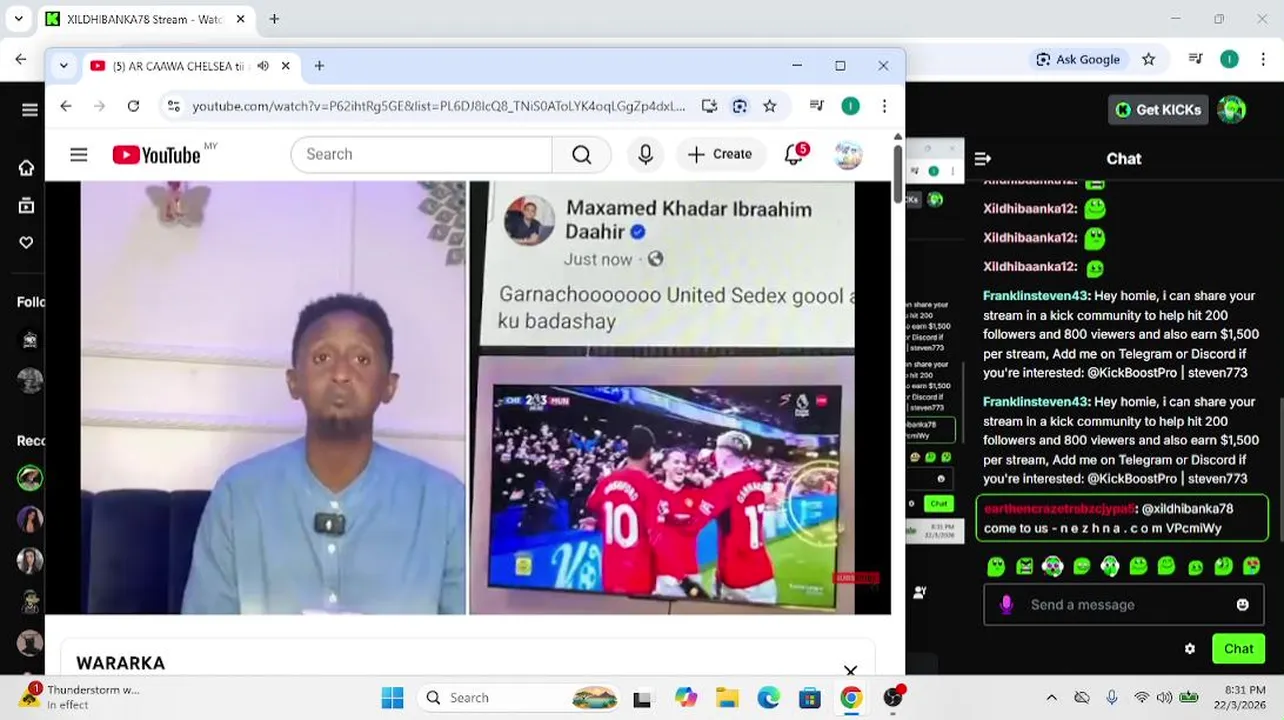1284x720 pixels.
Task: Go back in the Kick window
Action: (21, 59)
